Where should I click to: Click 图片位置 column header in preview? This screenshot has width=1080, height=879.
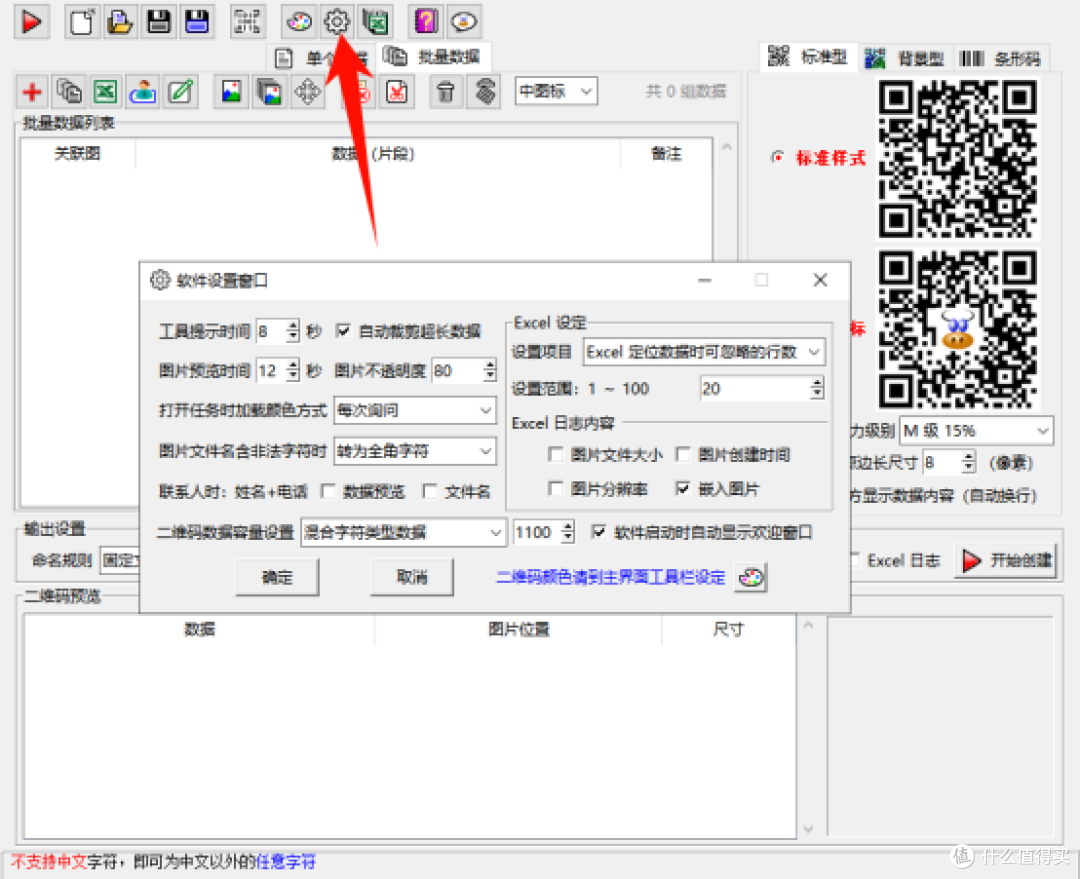coord(519,629)
